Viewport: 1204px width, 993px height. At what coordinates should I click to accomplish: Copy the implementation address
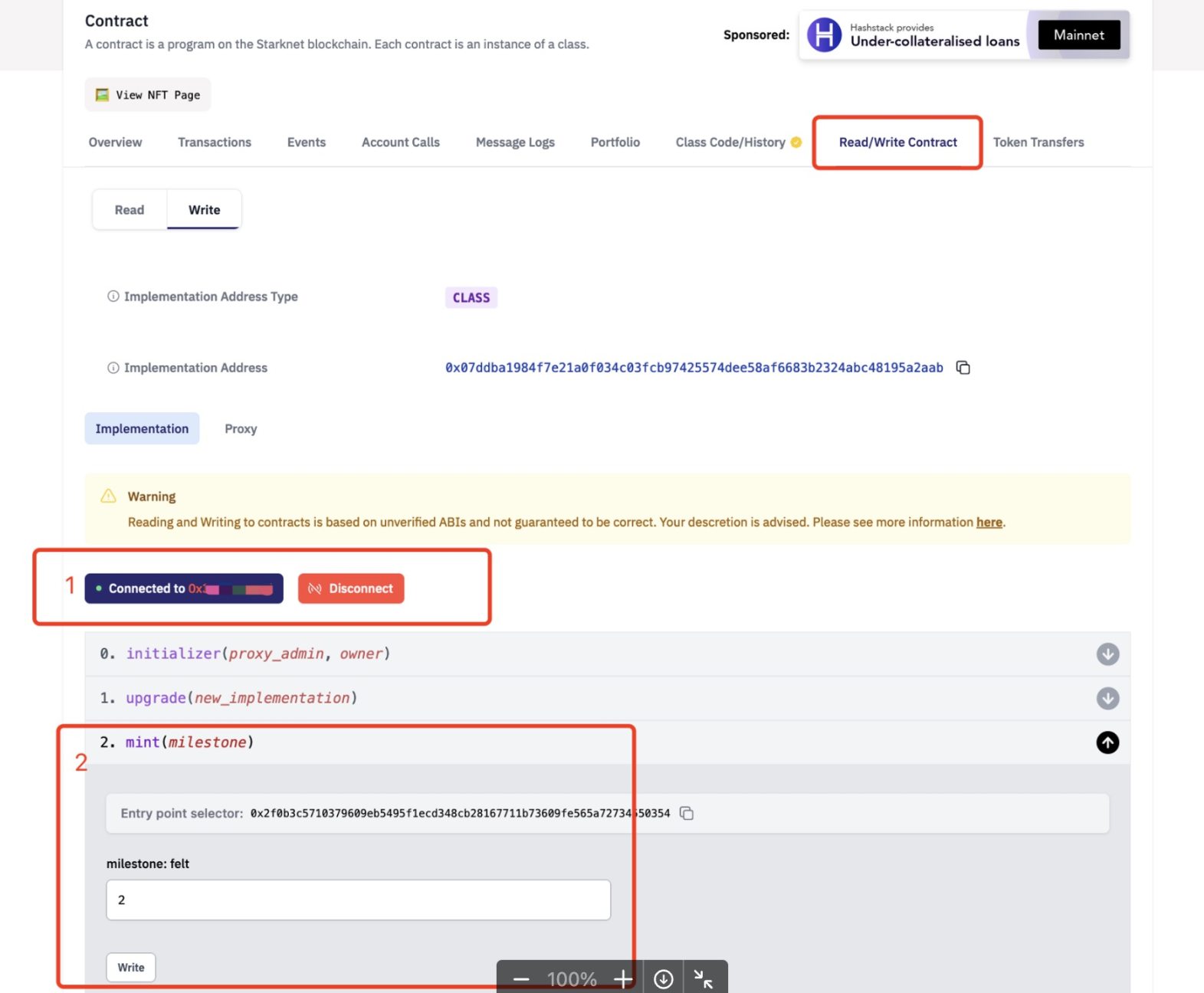pos(963,368)
